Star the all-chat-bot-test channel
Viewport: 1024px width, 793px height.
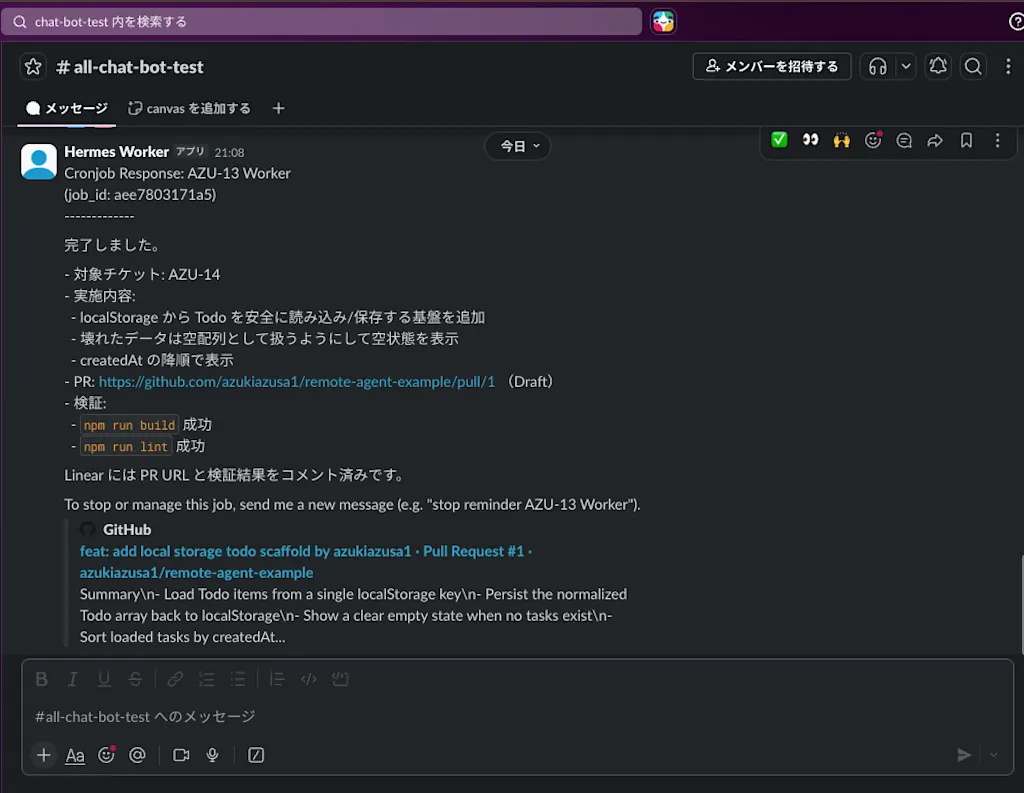coord(33,67)
